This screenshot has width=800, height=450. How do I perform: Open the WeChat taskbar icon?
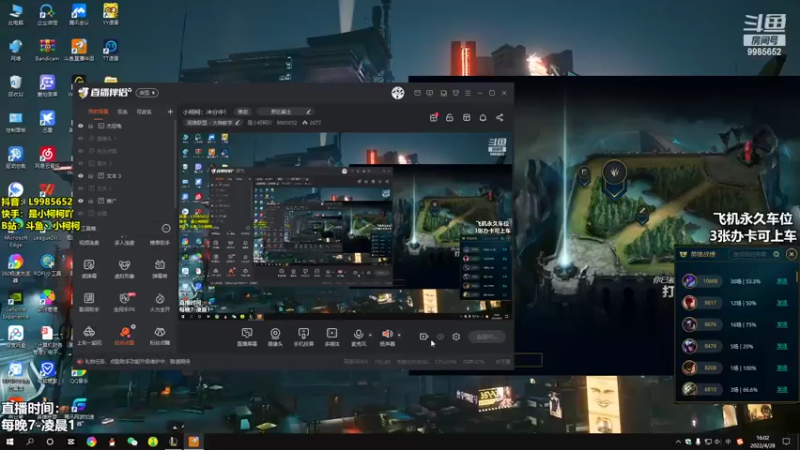pyautogui.click(x=132, y=441)
